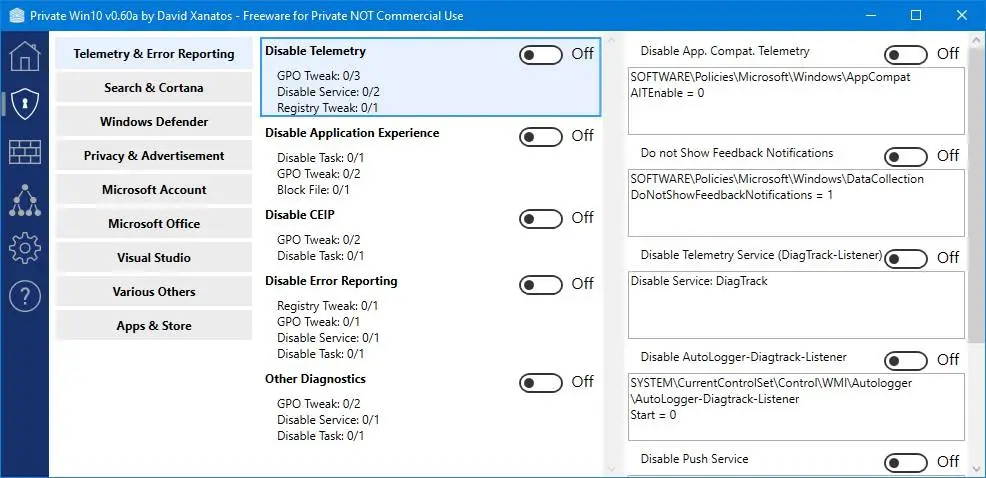Click the help question mark icon
This screenshot has width=986, height=478.
click(x=24, y=295)
